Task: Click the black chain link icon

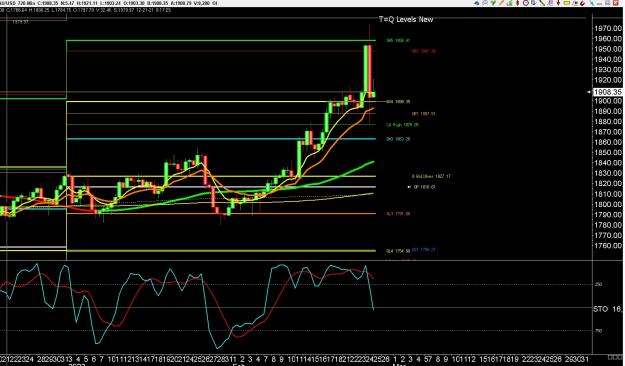Action: tap(582, 3)
